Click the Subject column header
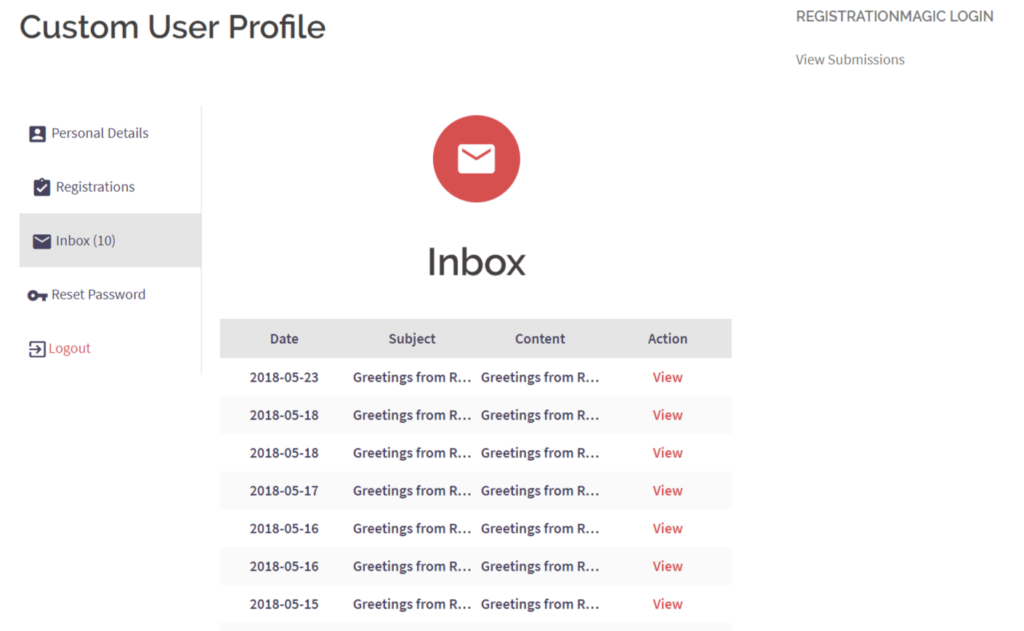The image size is (1024, 631). (411, 338)
